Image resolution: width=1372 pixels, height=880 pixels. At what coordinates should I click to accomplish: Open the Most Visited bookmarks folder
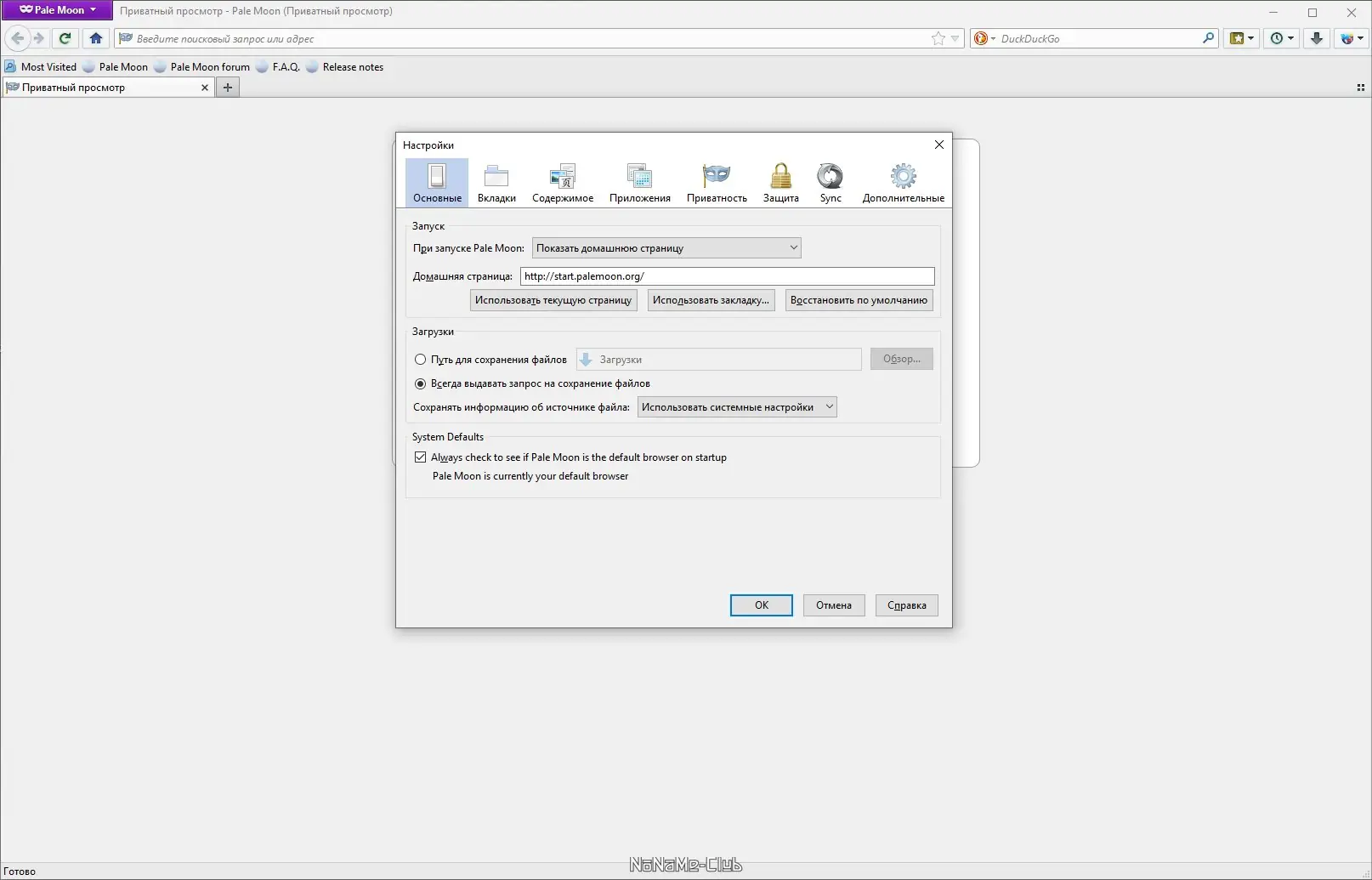point(40,67)
